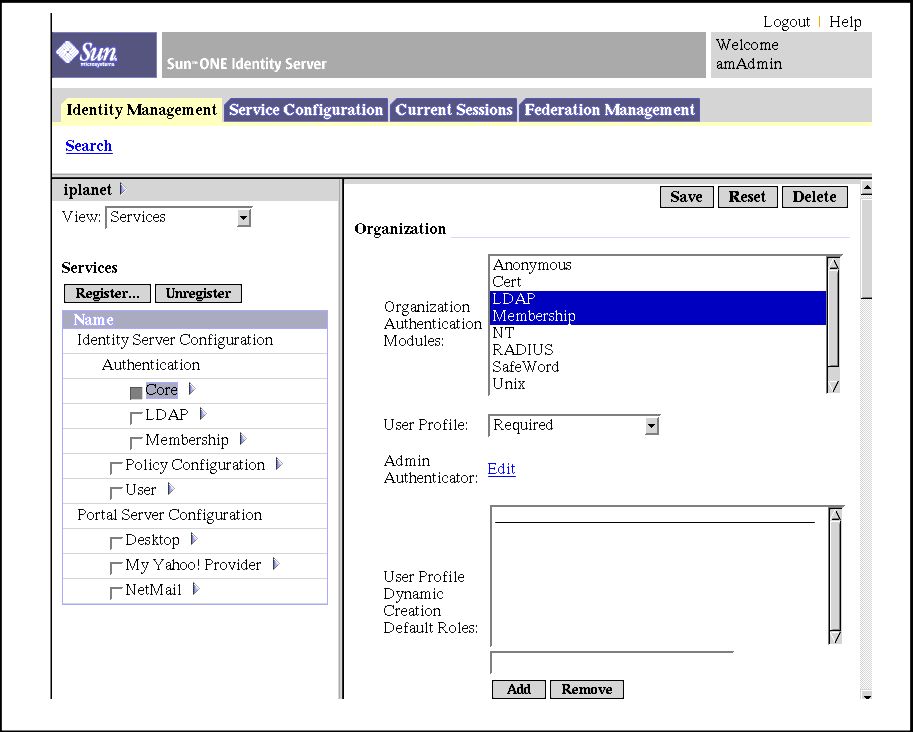Select Anonymous in the authentication modules list

[658, 265]
